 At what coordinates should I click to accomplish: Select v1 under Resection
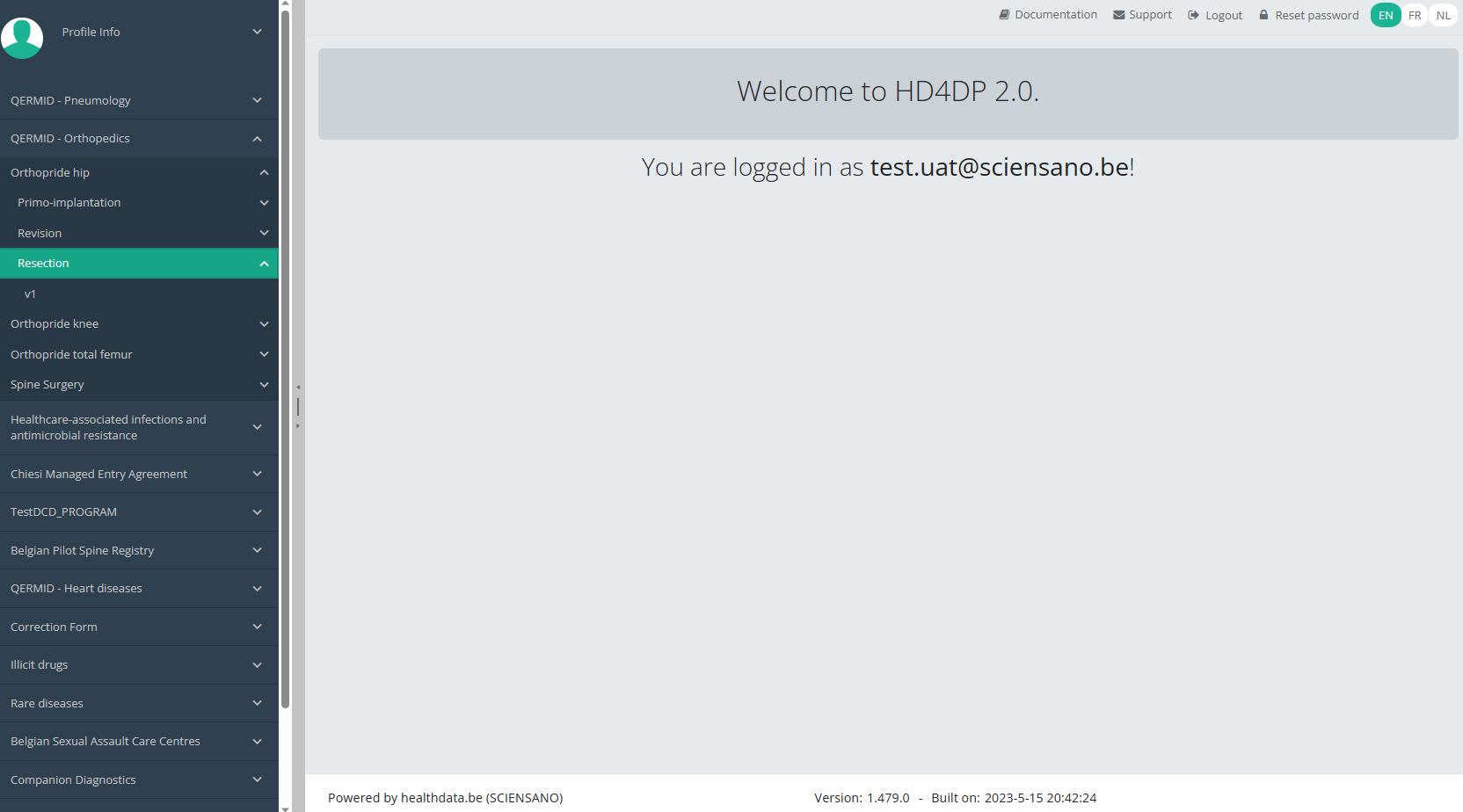[x=31, y=294]
